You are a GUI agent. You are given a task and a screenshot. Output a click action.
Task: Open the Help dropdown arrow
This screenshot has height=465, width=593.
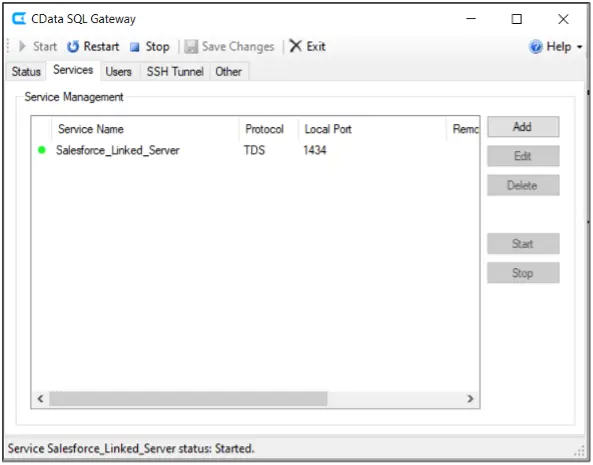(x=579, y=47)
